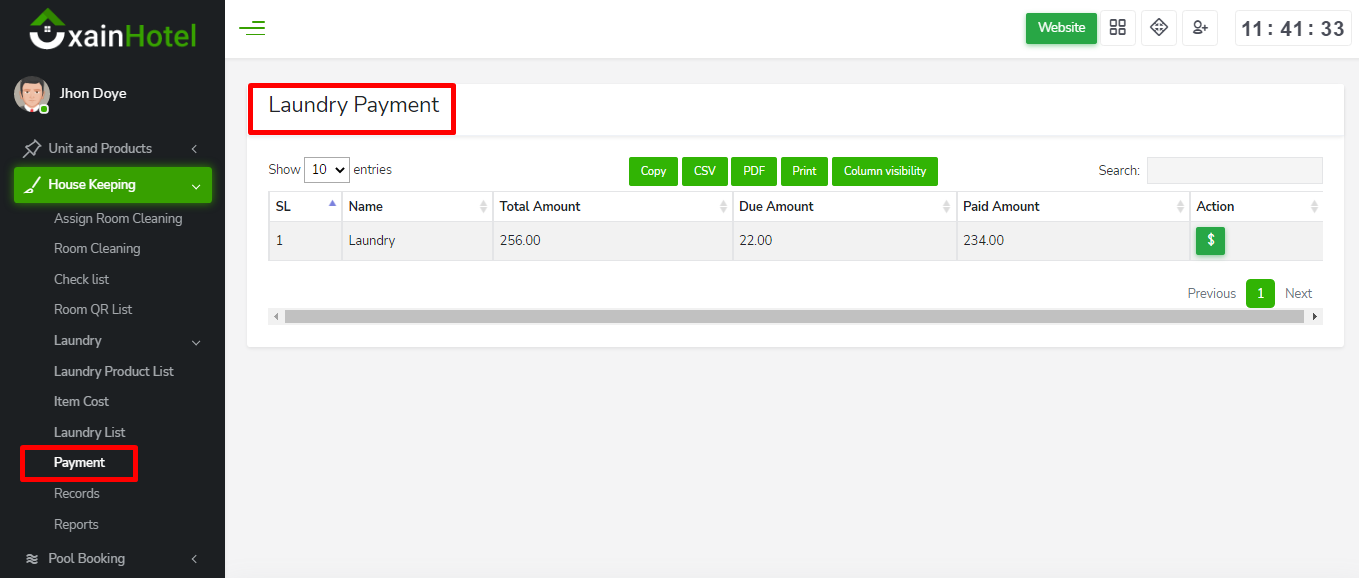Expand the Pool Booking sidebar section
The width and height of the screenshot is (1359, 578).
pyautogui.click(x=112, y=558)
